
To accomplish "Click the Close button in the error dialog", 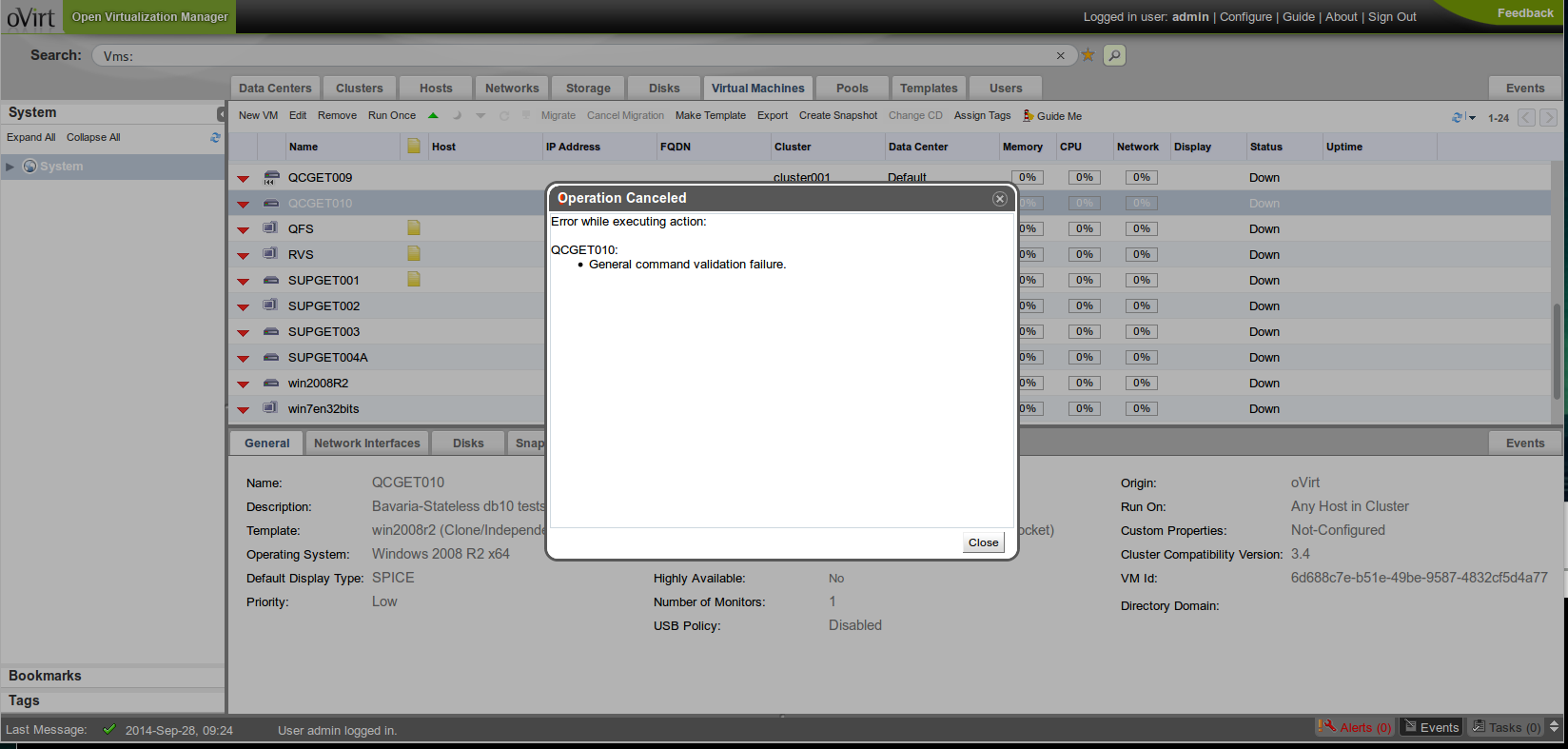I will [983, 542].
